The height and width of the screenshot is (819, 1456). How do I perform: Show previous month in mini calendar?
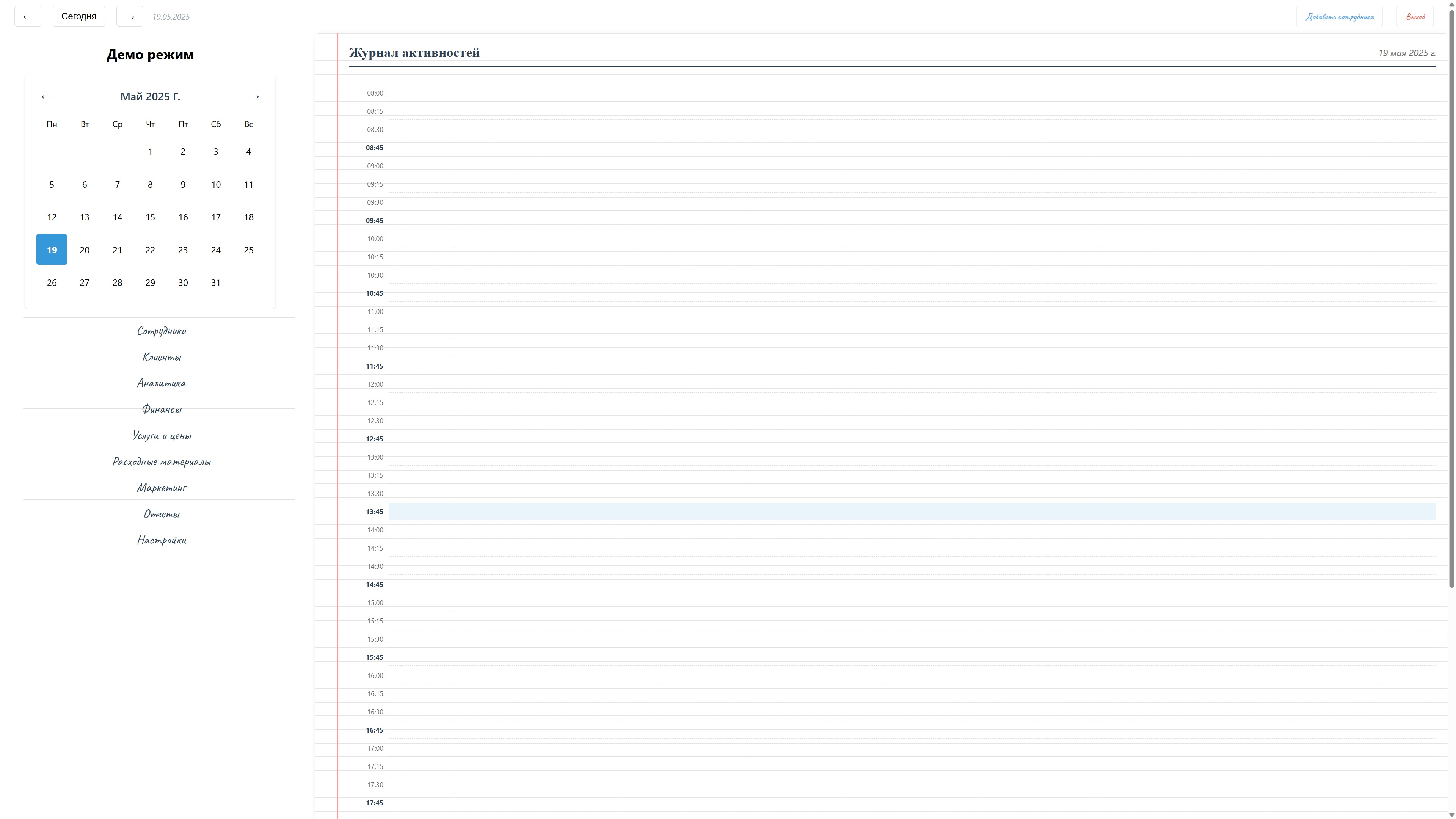pos(46,97)
